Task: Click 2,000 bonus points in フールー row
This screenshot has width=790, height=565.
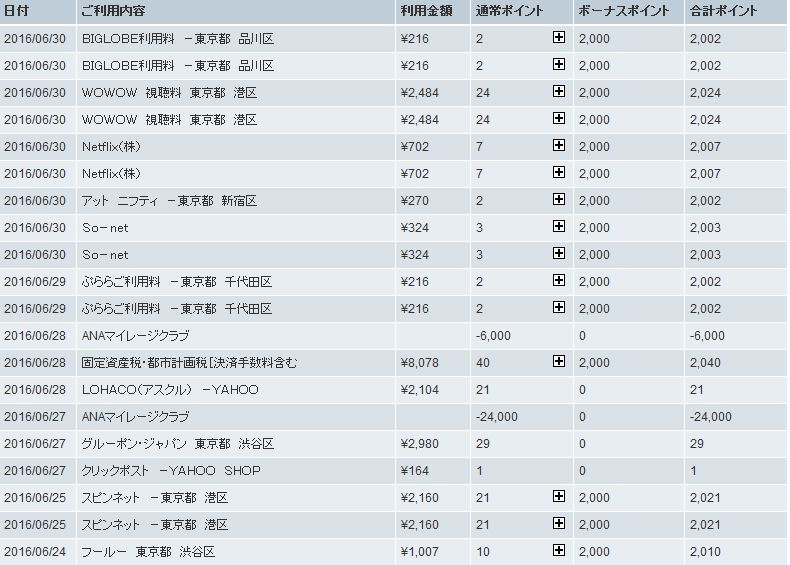Action: 594,552
